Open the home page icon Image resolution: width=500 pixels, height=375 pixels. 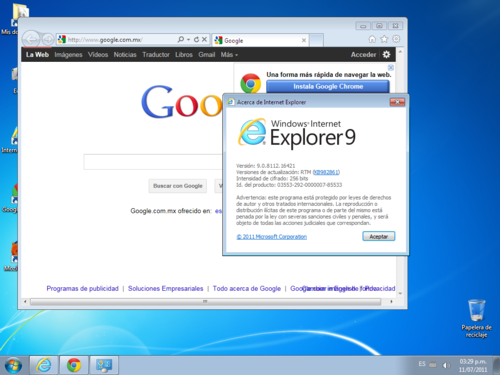372,39
